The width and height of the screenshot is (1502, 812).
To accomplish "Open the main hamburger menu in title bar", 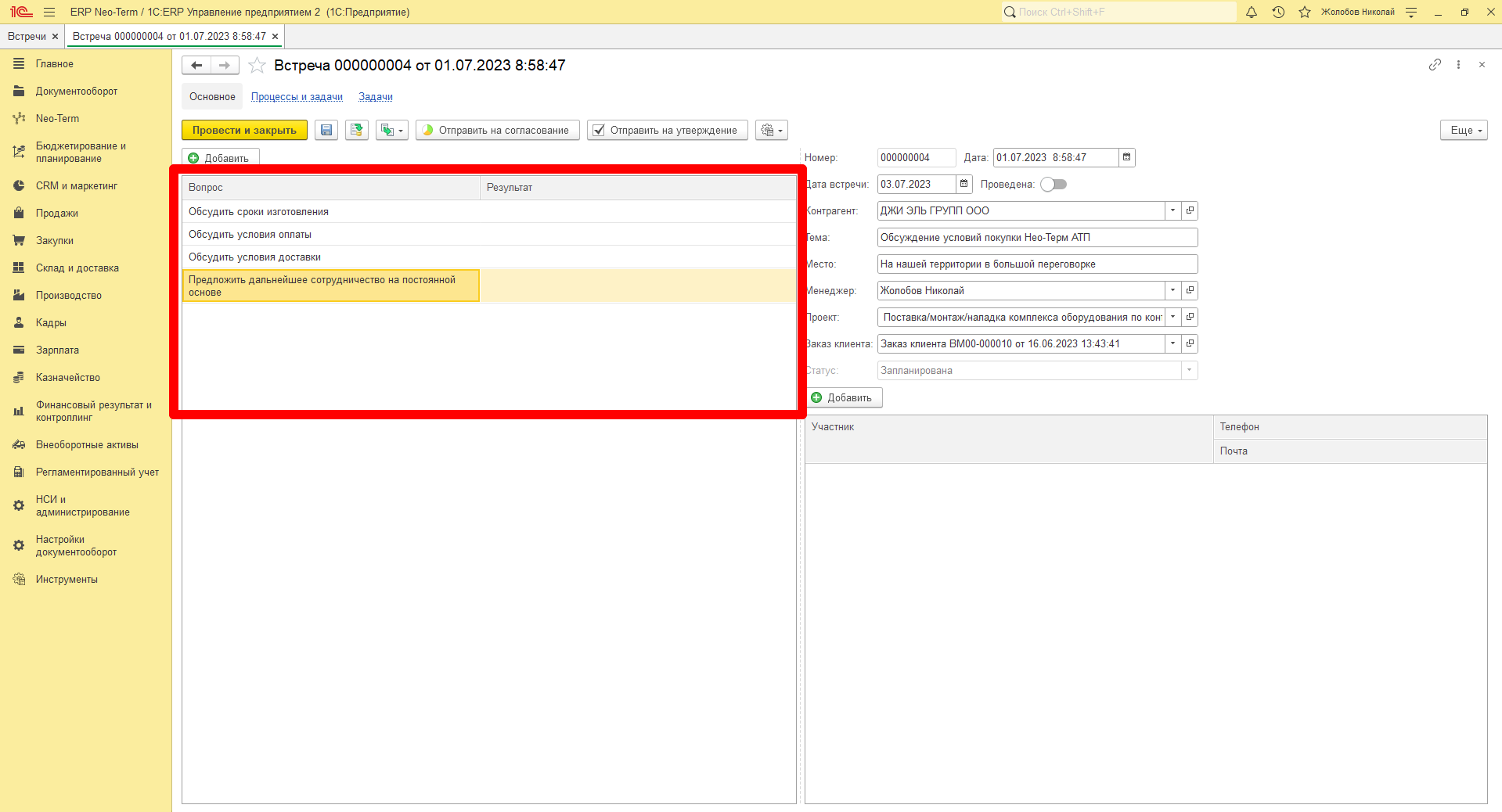I will pos(49,12).
